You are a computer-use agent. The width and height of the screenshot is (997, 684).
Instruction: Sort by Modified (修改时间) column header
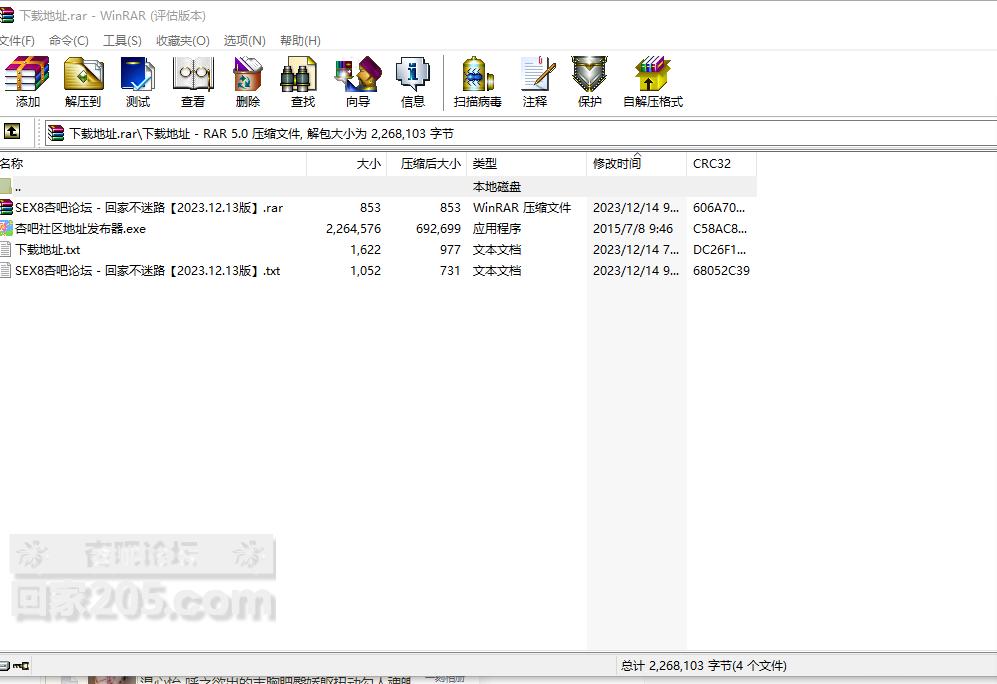pyautogui.click(x=636, y=163)
